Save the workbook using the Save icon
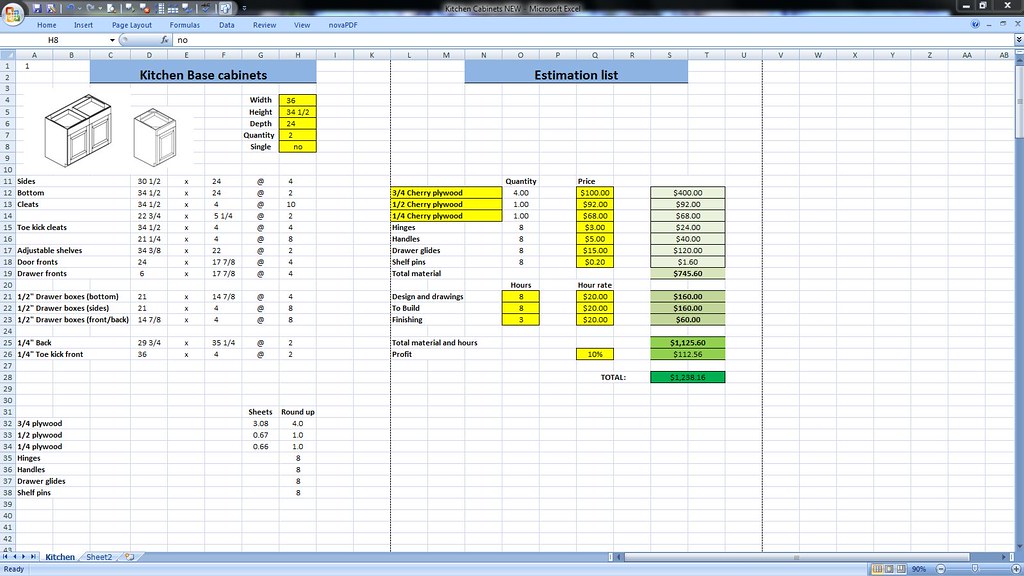The width and height of the screenshot is (1024, 576). pyautogui.click(x=38, y=7)
